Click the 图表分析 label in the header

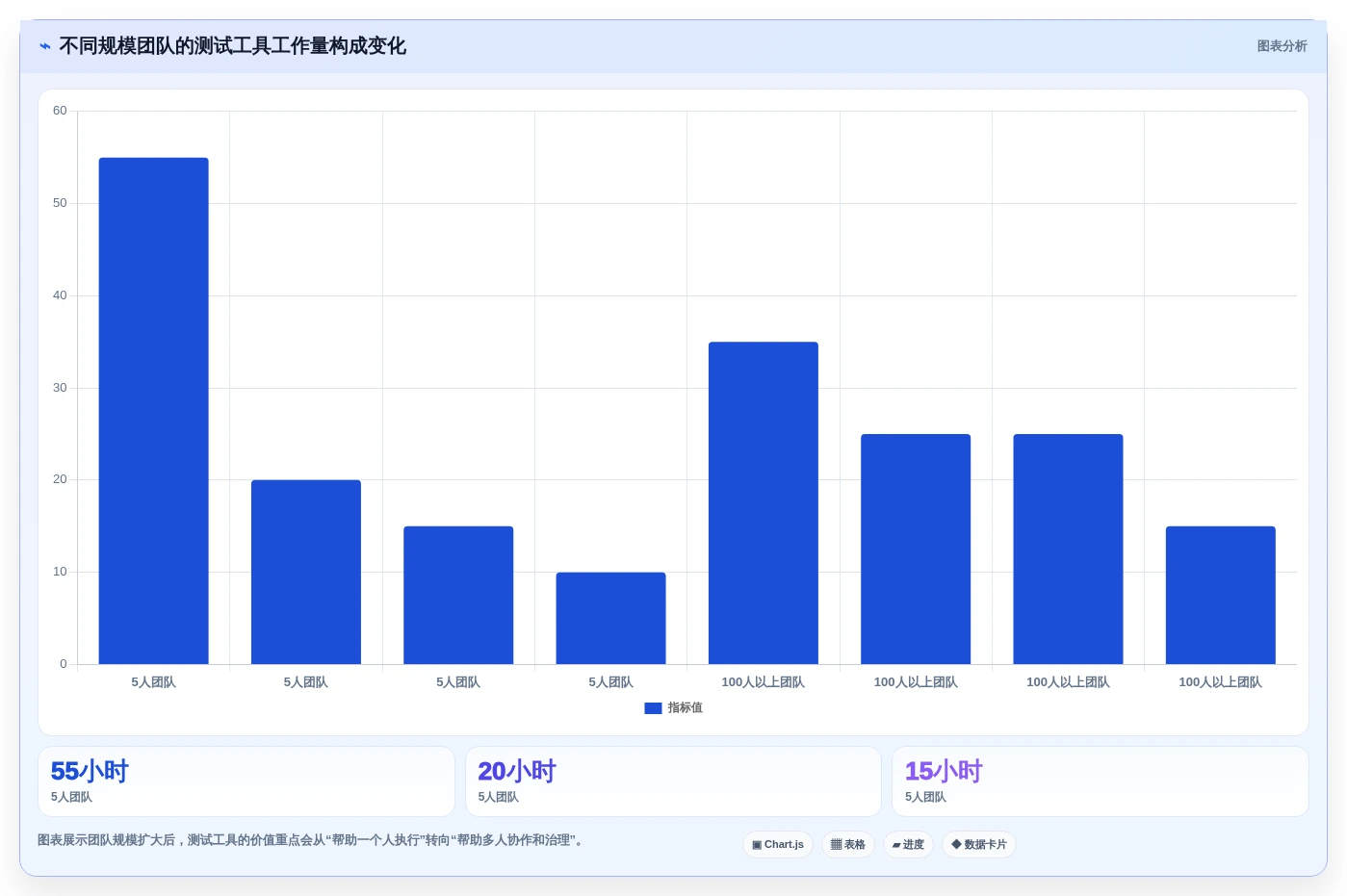[x=1282, y=46]
